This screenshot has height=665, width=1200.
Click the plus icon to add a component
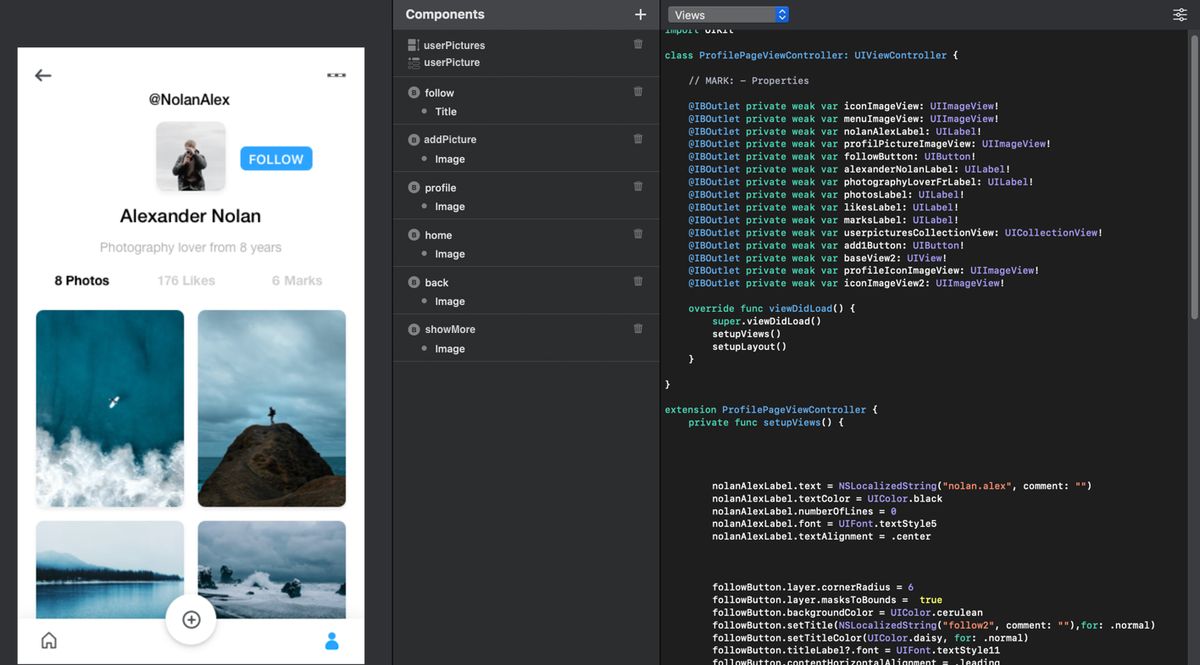click(640, 15)
